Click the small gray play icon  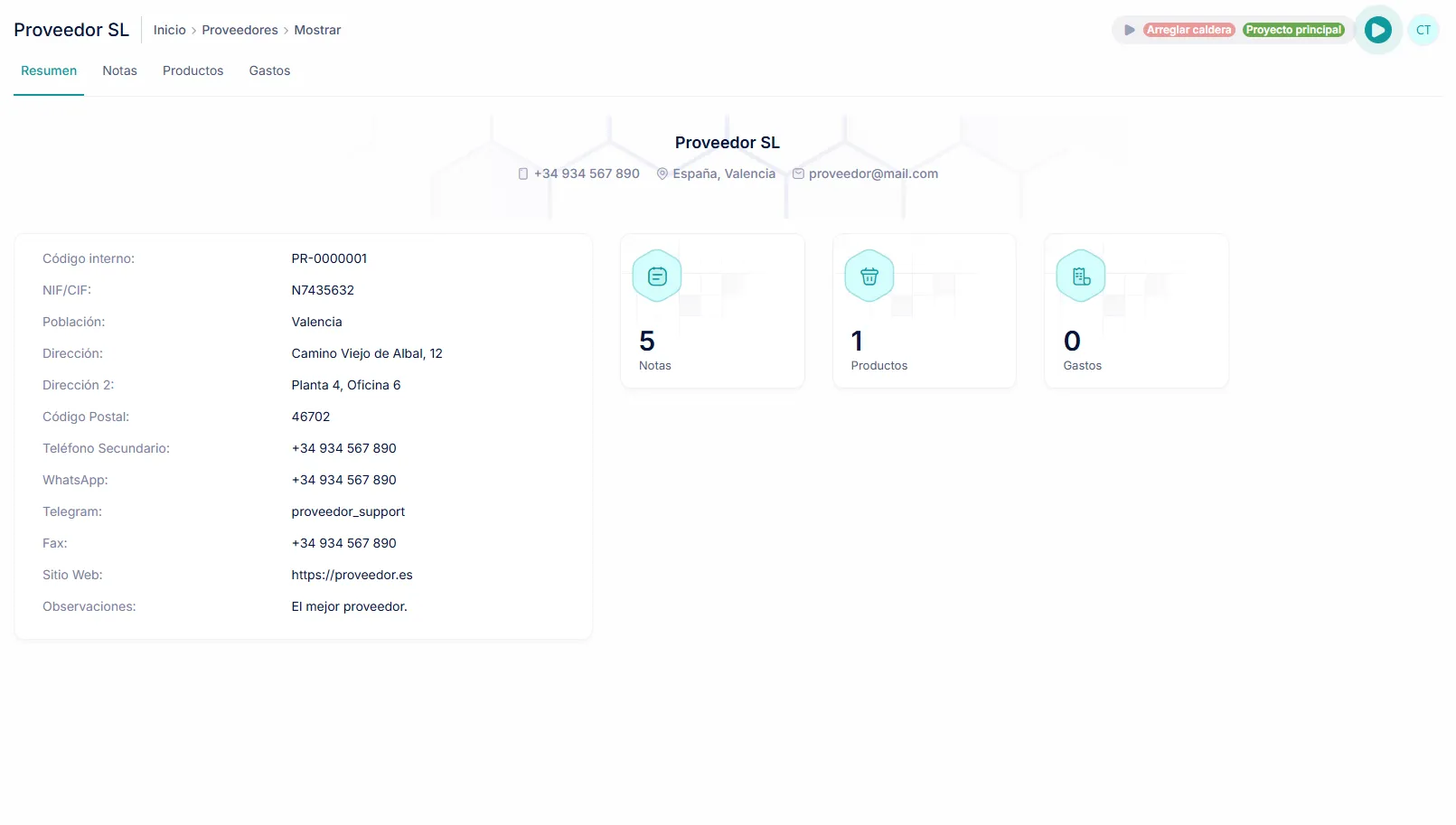pyautogui.click(x=1129, y=30)
